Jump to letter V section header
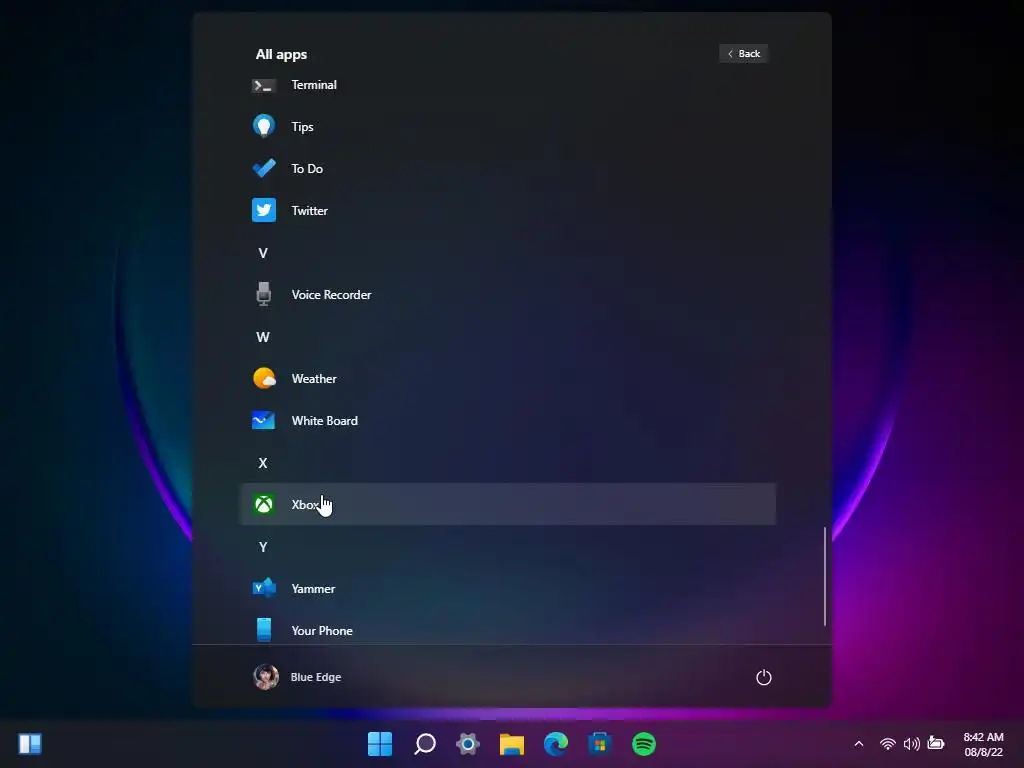 [x=263, y=253]
